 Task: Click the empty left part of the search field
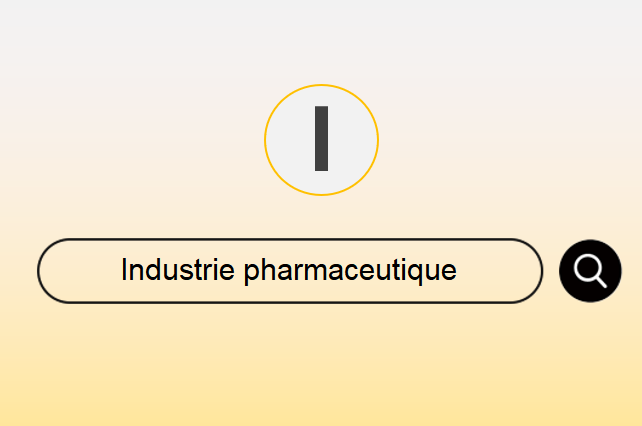[80, 271]
